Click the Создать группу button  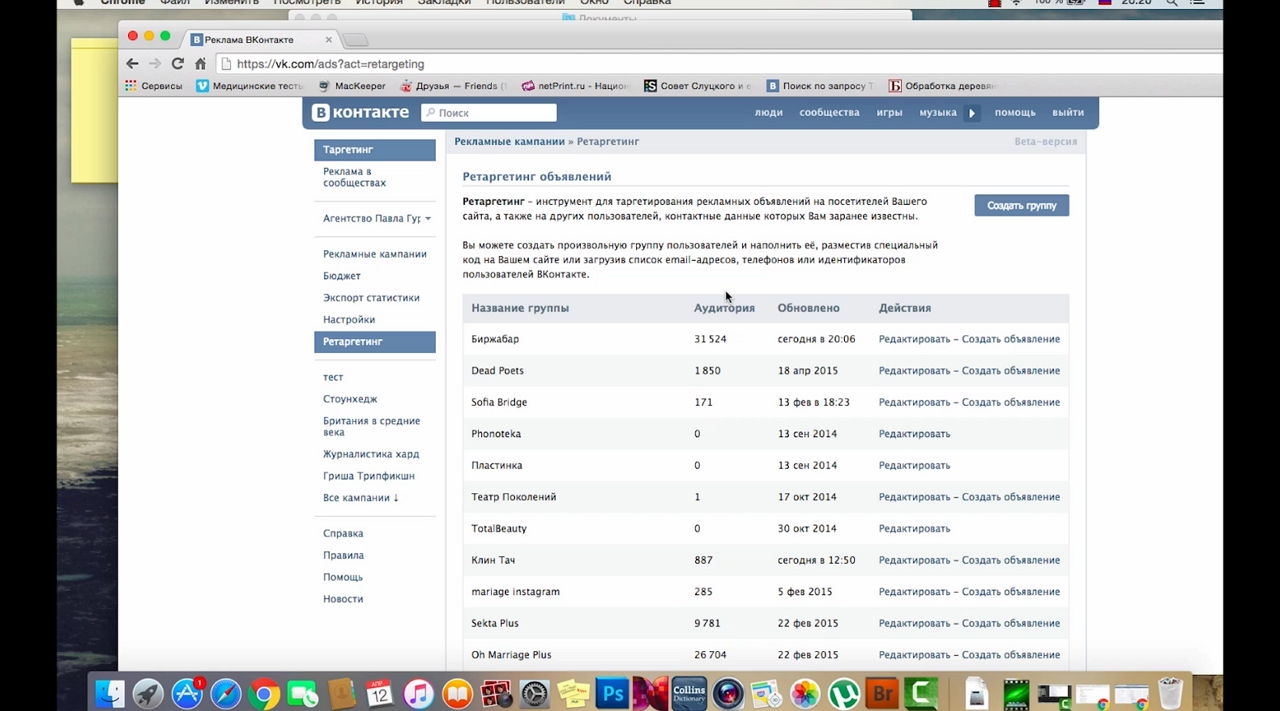(x=1022, y=205)
